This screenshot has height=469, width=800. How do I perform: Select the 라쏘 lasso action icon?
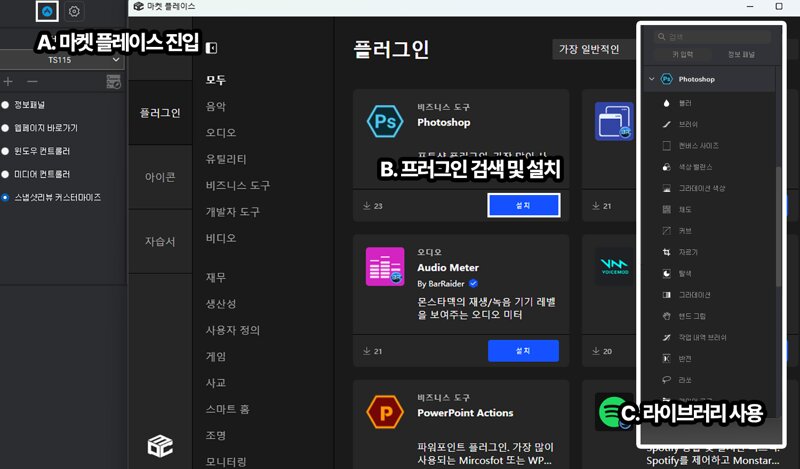pyautogui.click(x=666, y=380)
